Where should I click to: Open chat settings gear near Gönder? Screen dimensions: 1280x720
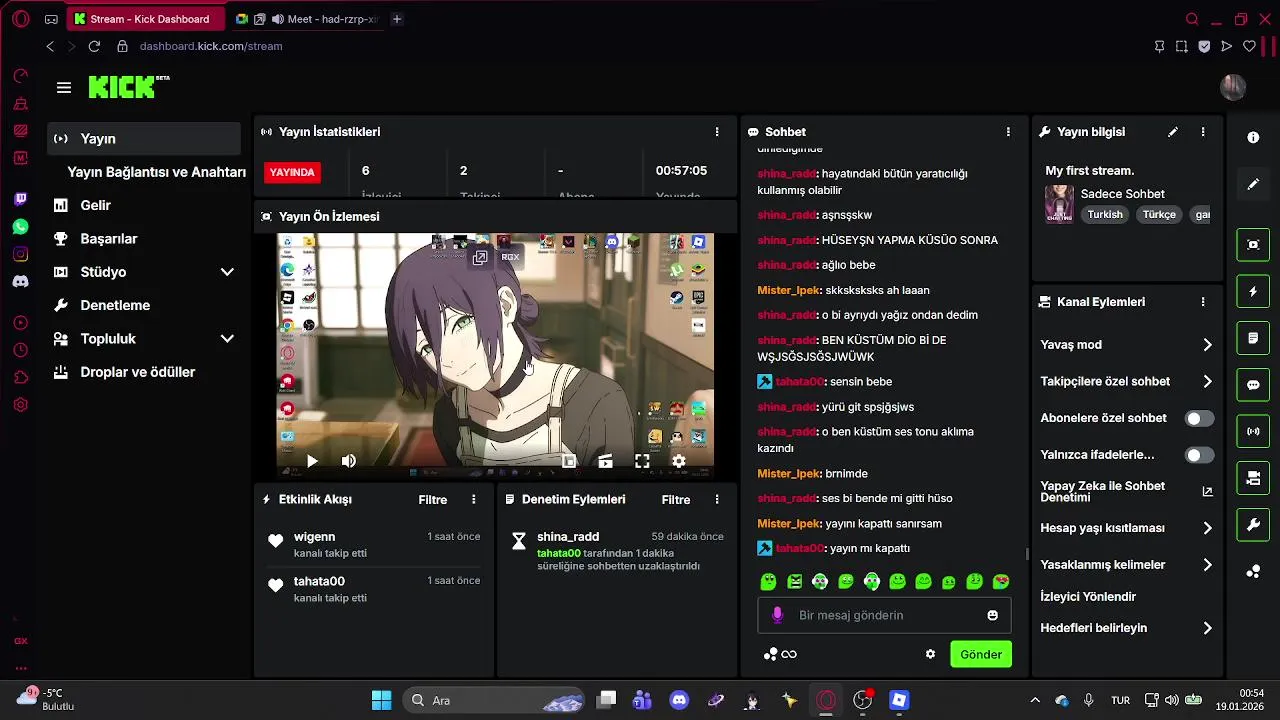coord(930,654)
